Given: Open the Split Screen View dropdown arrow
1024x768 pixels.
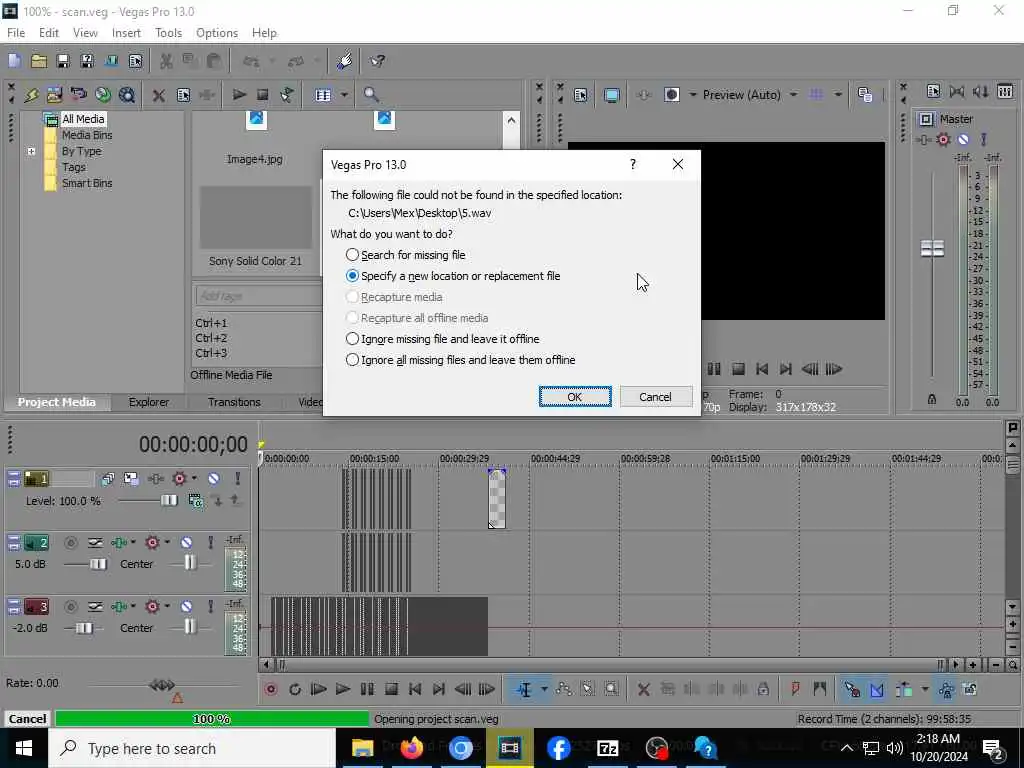Looking at the screenshot, I should [x=692, y=95].
